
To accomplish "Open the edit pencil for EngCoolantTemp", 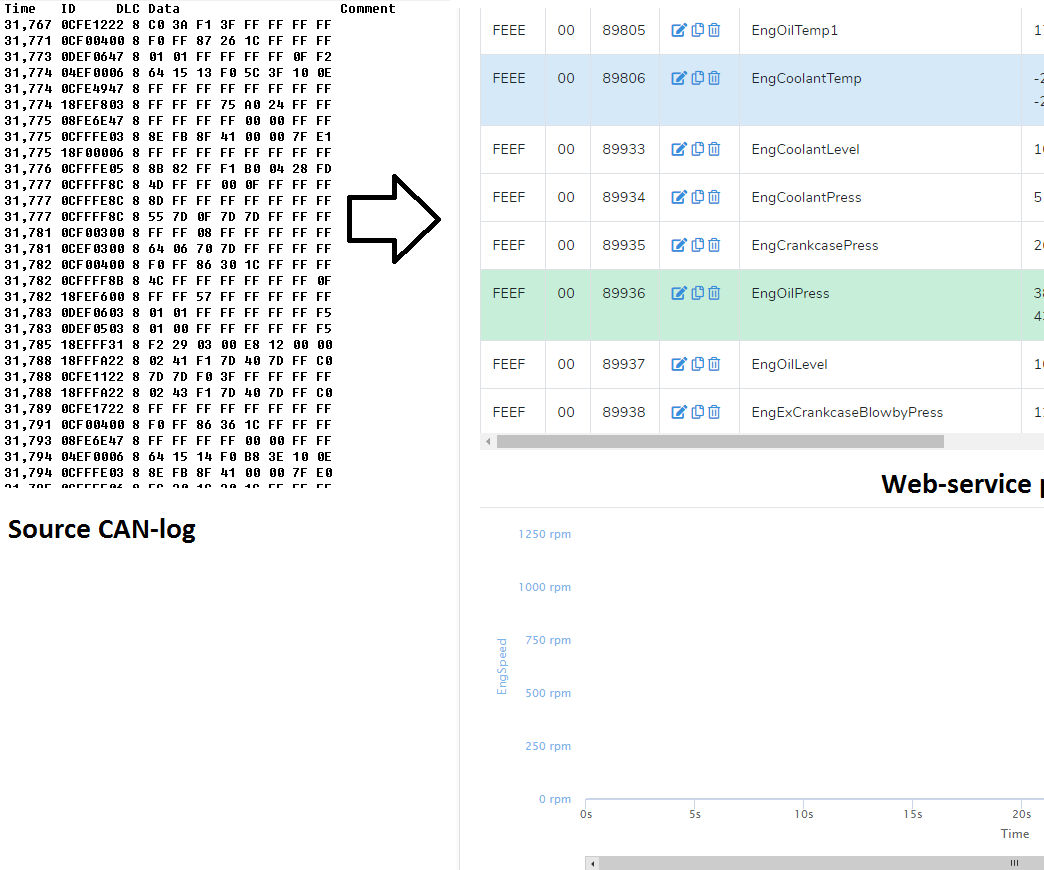I will [x=679, y=78].
